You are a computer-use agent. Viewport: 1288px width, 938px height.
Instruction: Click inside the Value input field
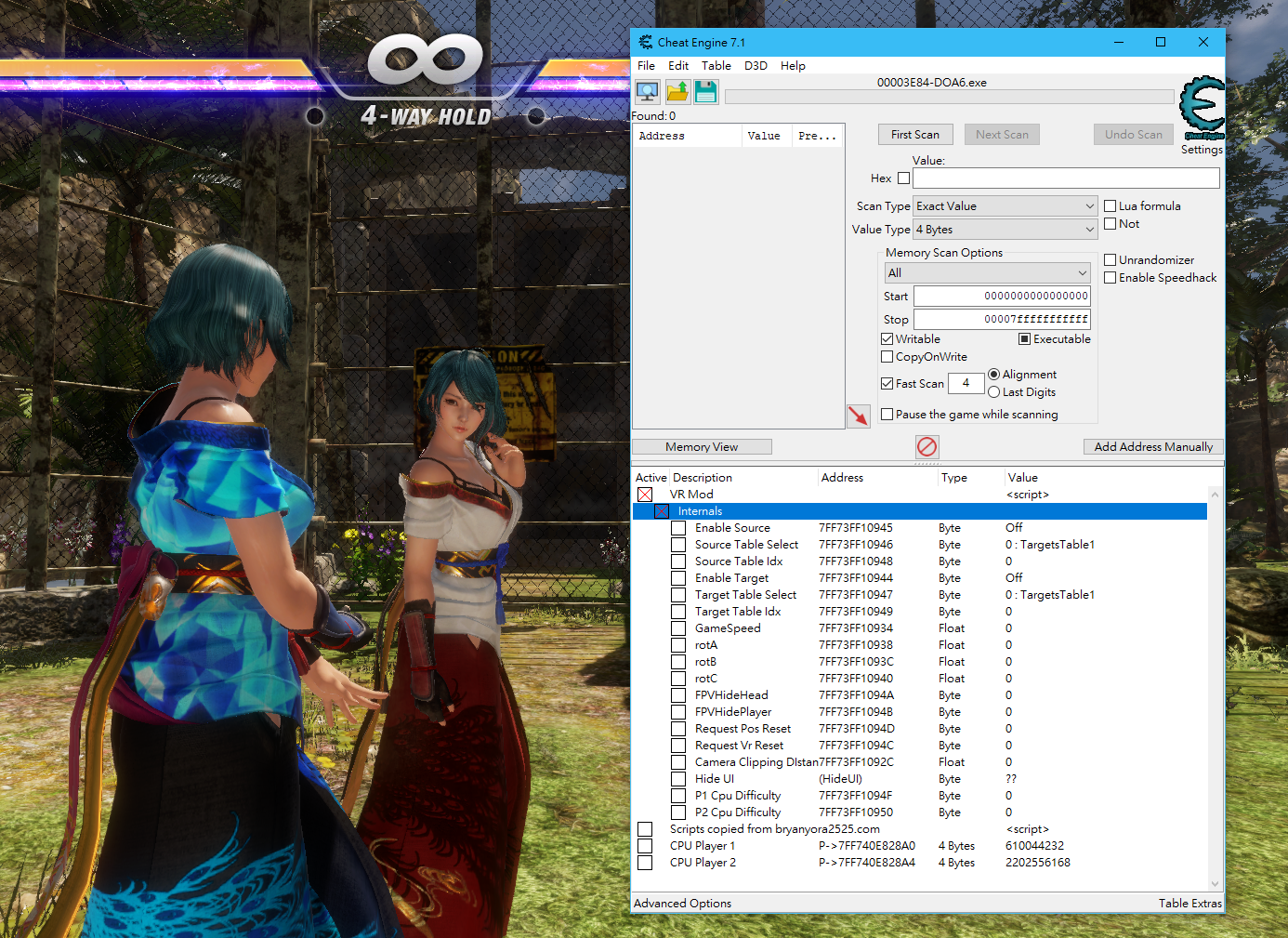click(x=1065, y=178)
